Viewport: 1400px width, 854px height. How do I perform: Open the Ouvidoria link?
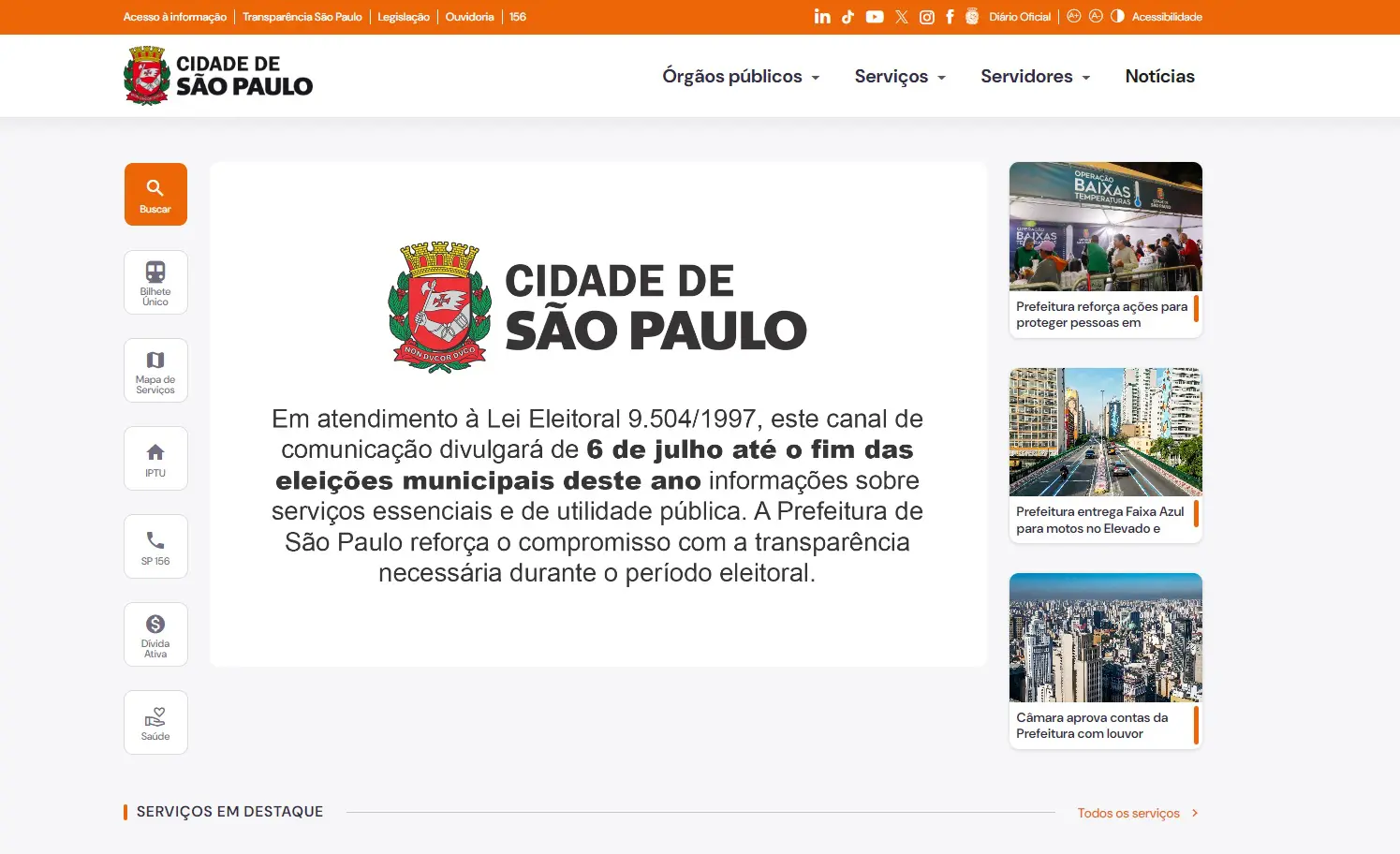469,17
